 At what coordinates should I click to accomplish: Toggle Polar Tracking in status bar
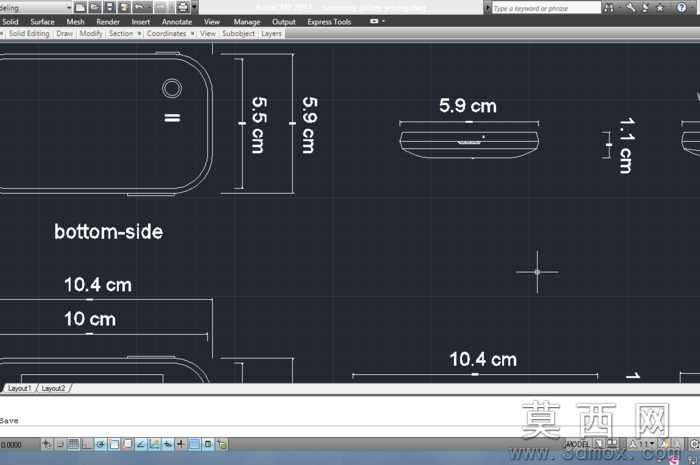[100, 444]
